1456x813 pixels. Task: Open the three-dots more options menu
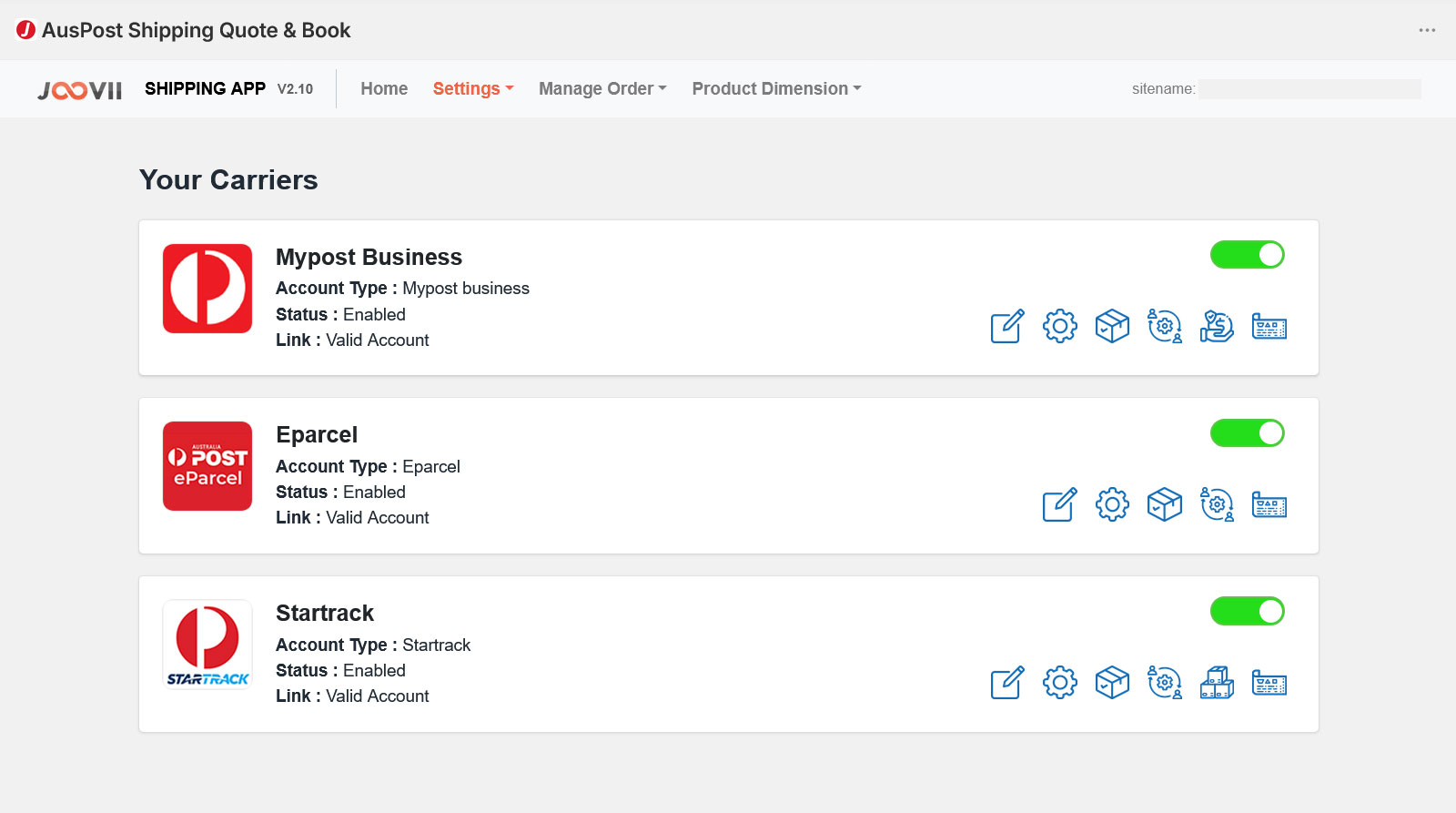click(1427, 30)
